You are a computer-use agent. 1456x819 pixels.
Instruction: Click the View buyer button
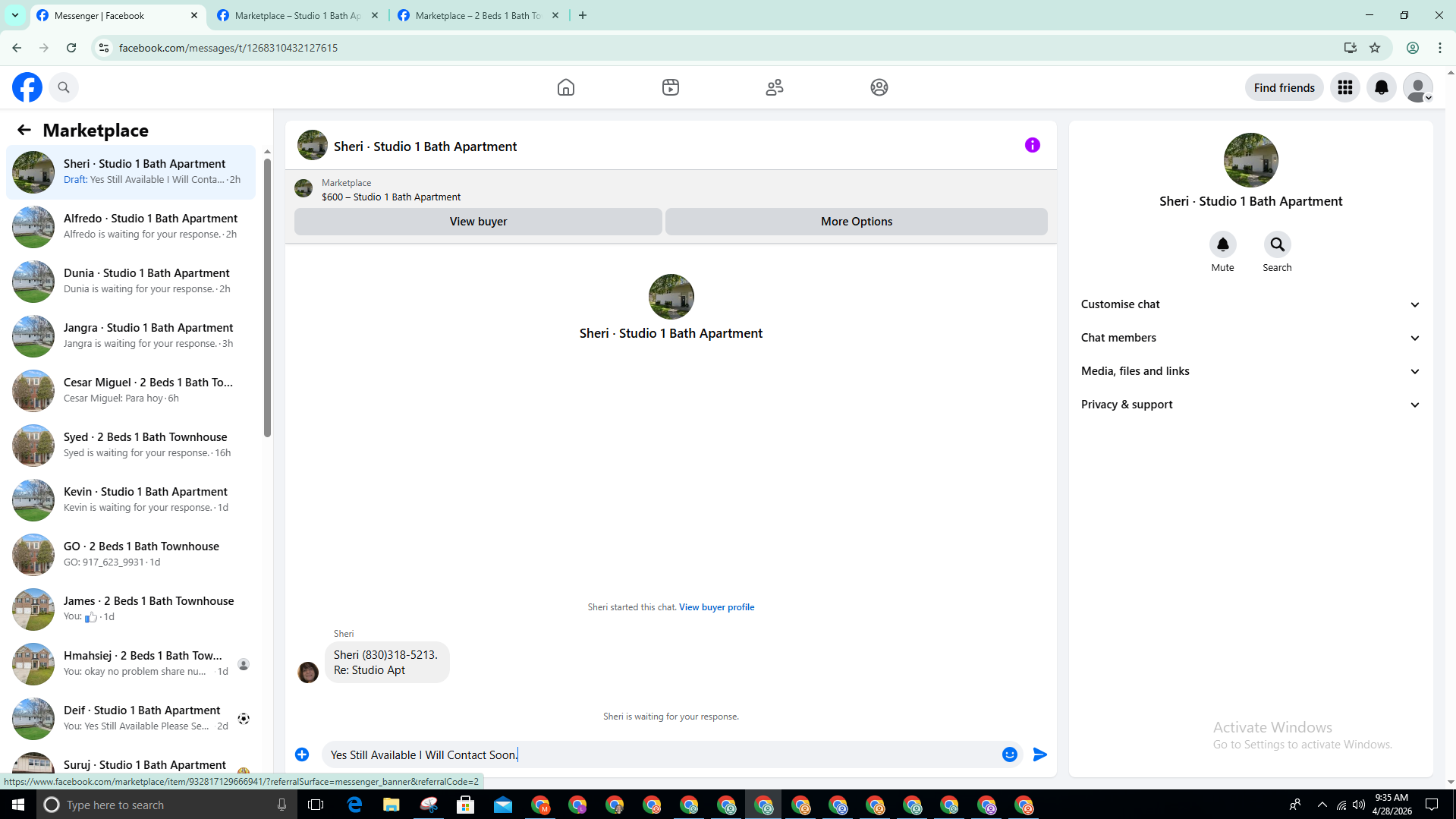[478, 222]
